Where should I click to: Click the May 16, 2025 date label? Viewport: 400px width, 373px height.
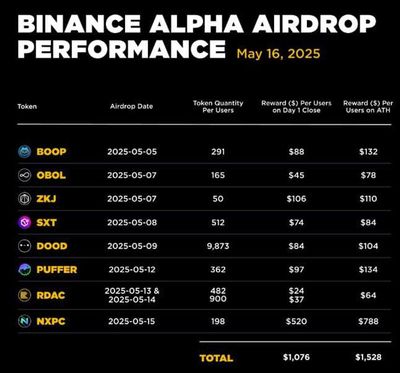tap(278, 54)
